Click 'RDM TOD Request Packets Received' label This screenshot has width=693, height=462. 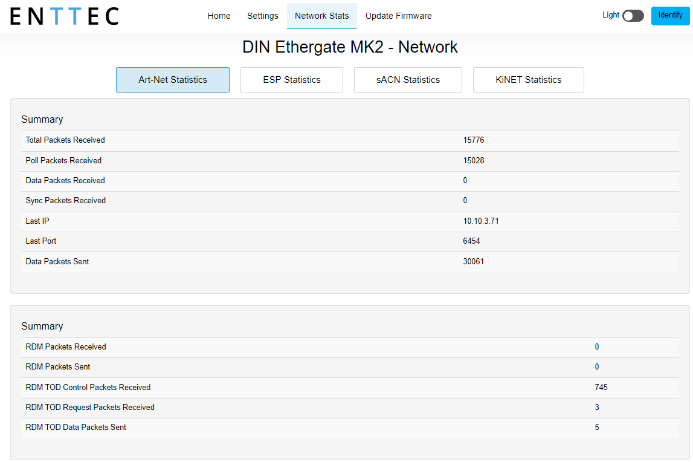point(90,407)
